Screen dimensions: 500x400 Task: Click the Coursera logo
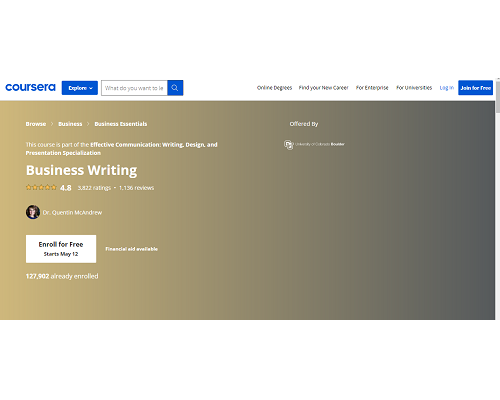30,88
